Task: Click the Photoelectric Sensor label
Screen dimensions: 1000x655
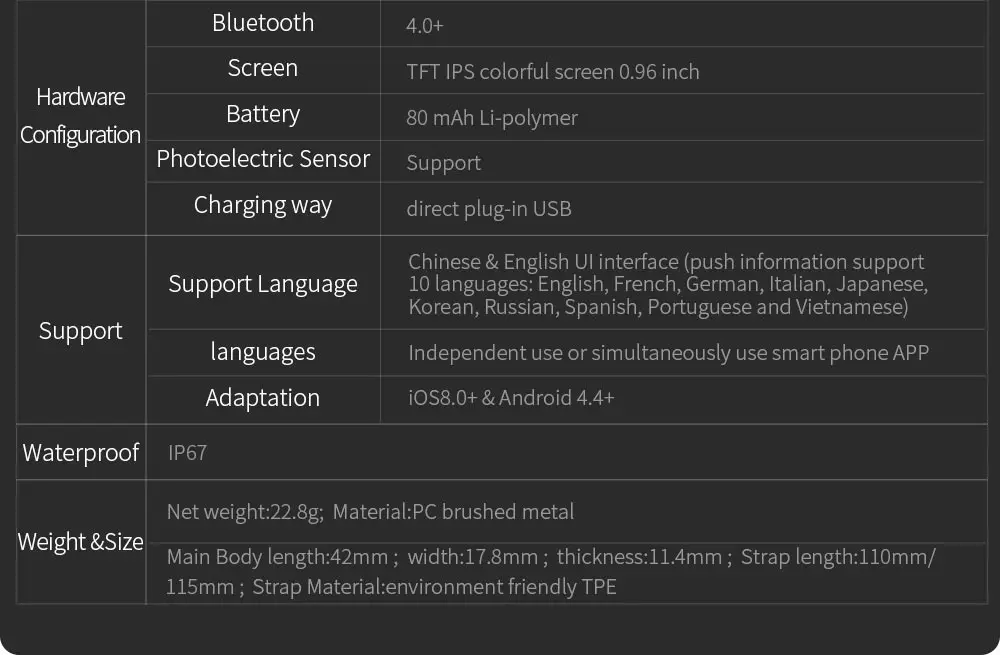Action: click(263, 159)
